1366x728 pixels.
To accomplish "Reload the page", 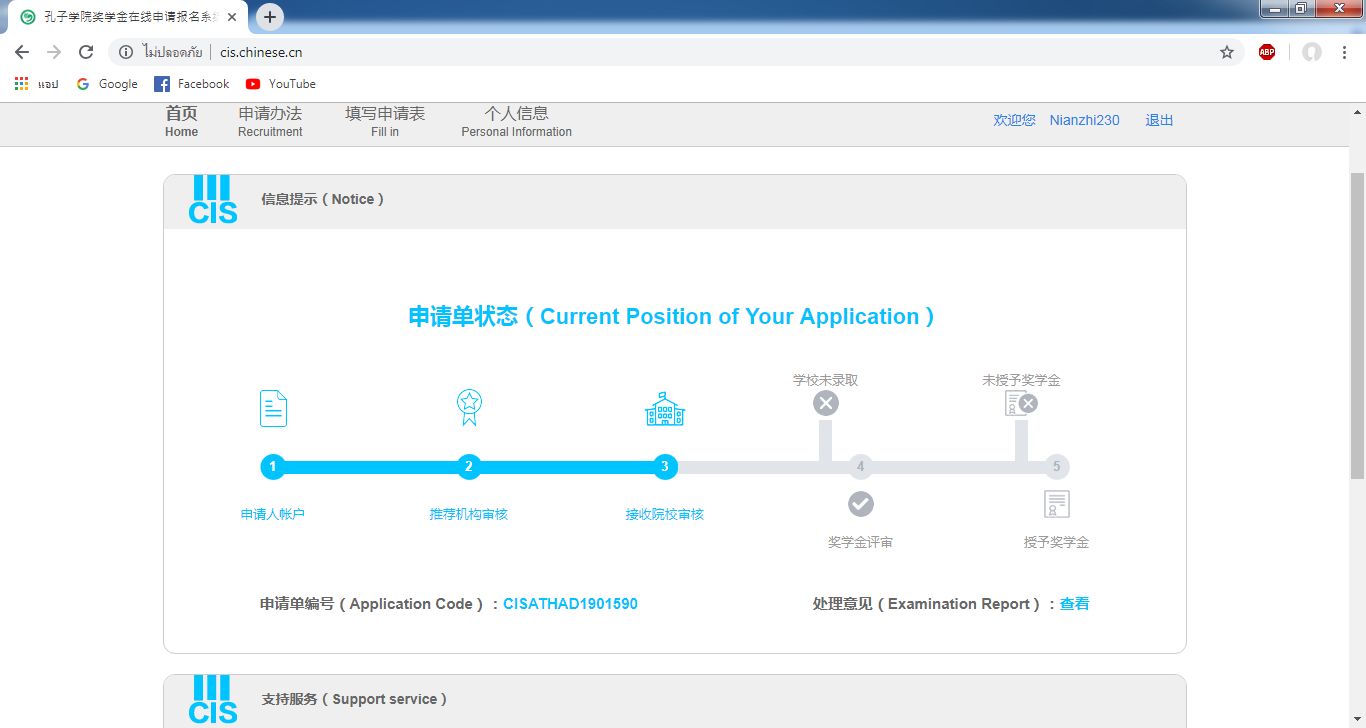I will [x=86, y=52].
